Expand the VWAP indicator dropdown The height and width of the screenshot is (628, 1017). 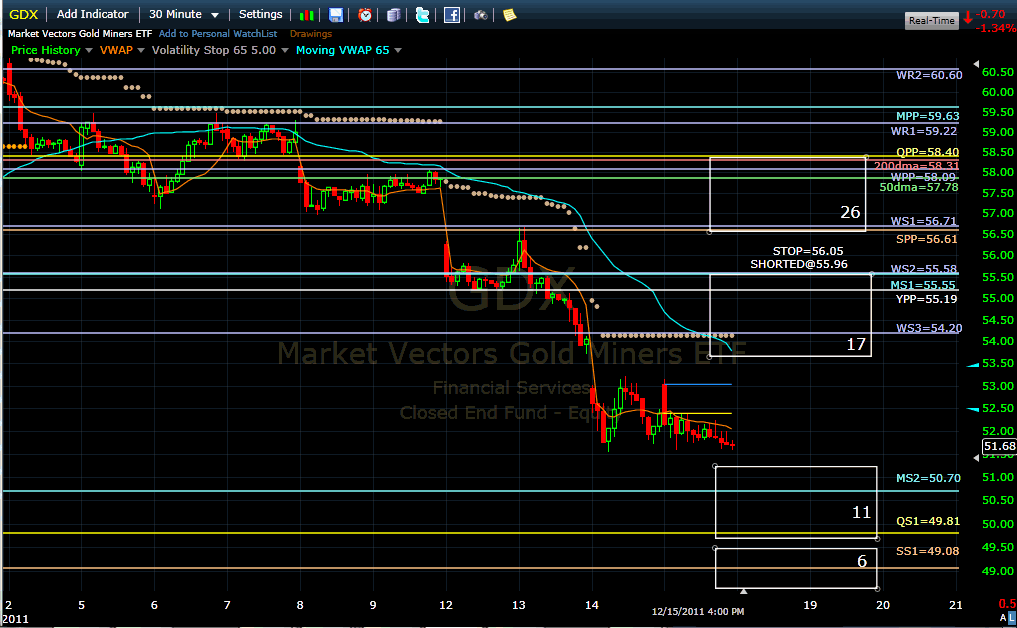pos(141,51)
